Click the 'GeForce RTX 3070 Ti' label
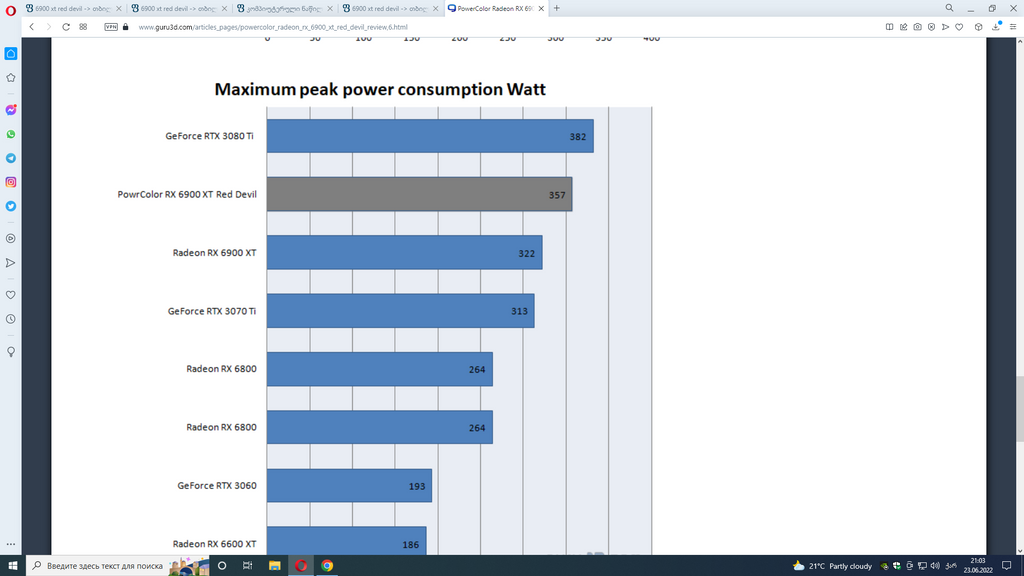This screenshot has width=1024, height=576. pyautogui.click(x=212, y=311)
